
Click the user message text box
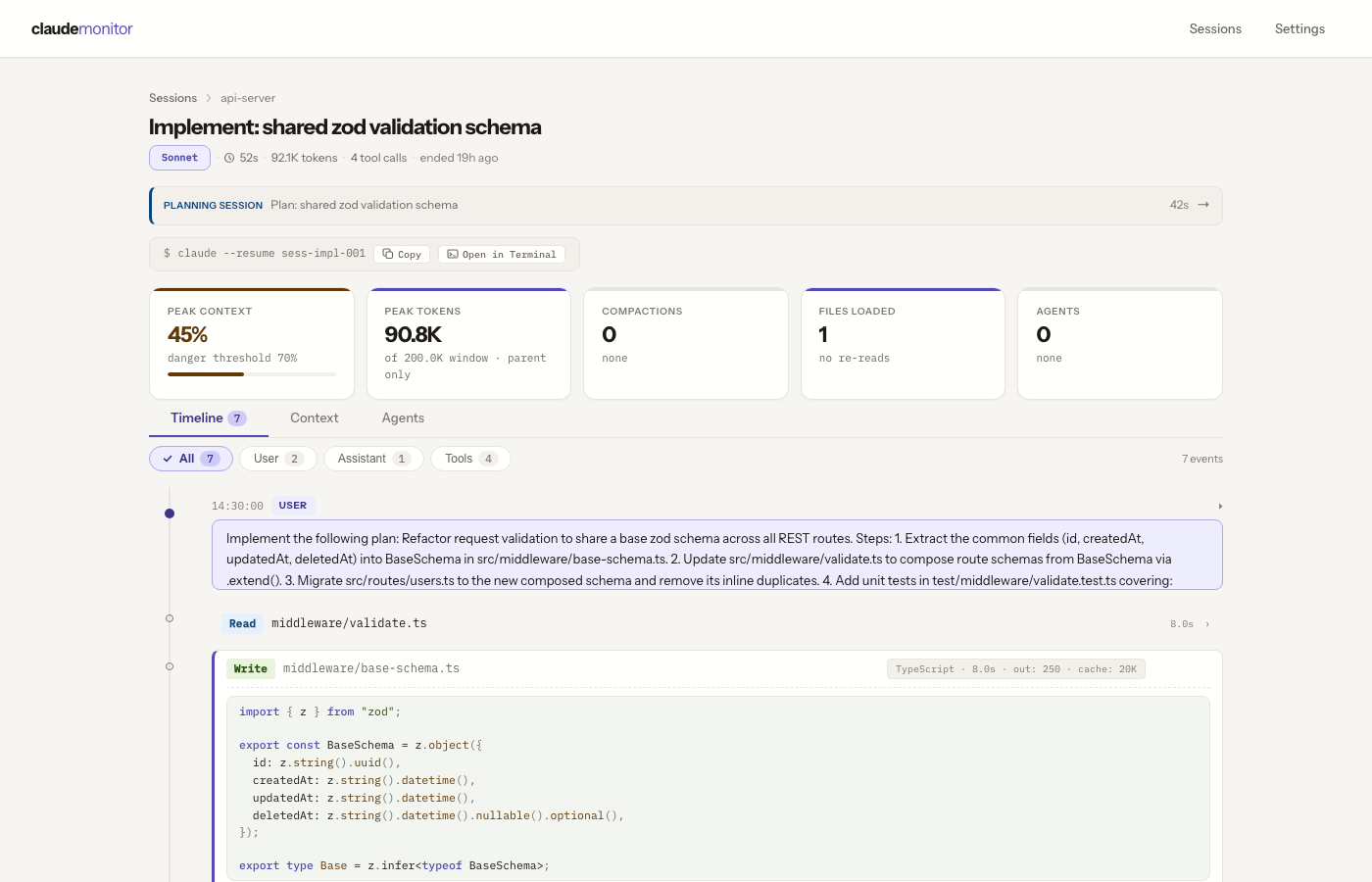tap(717, 555)
